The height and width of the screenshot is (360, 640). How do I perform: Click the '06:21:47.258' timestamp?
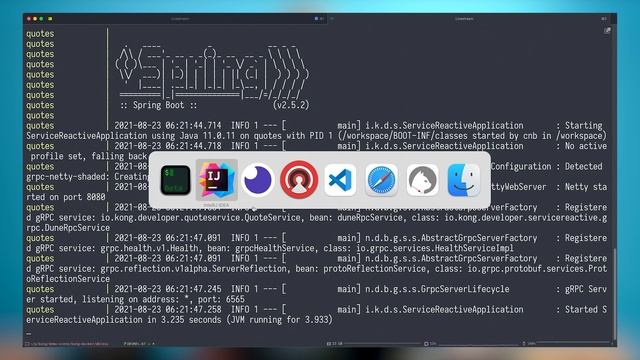point(193,309)
